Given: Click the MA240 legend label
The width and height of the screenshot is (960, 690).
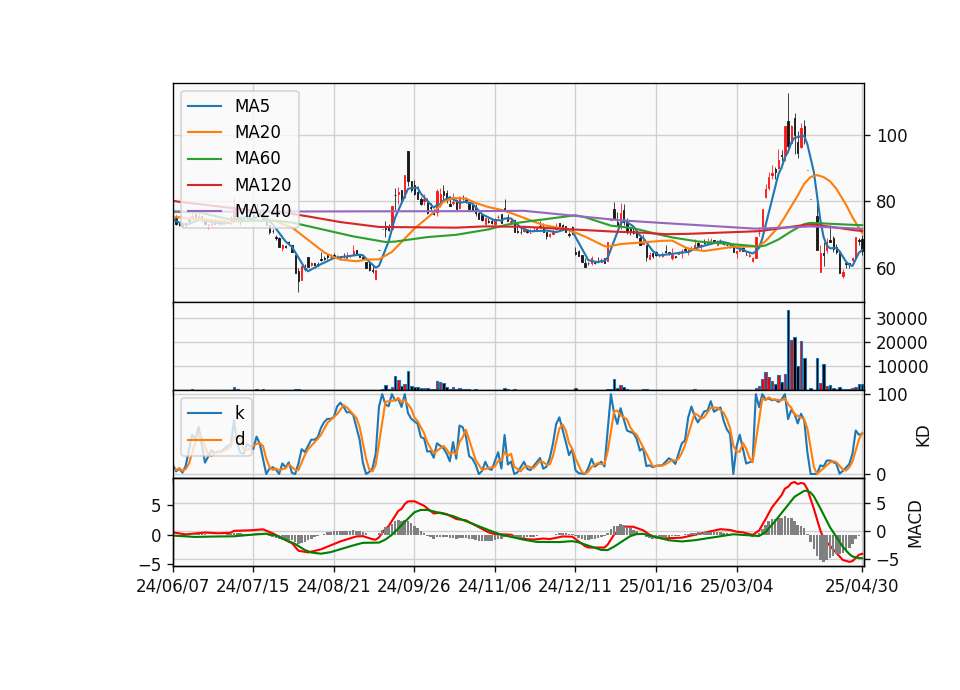Looking at the screenshot, I should click(263, 211).
